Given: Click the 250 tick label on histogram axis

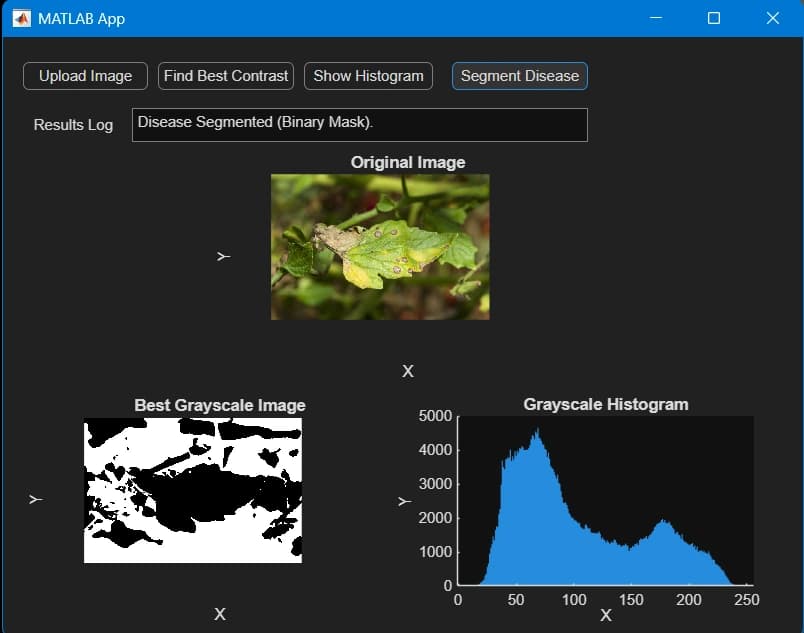Looking at the screenshot, I should click(746, 600).
